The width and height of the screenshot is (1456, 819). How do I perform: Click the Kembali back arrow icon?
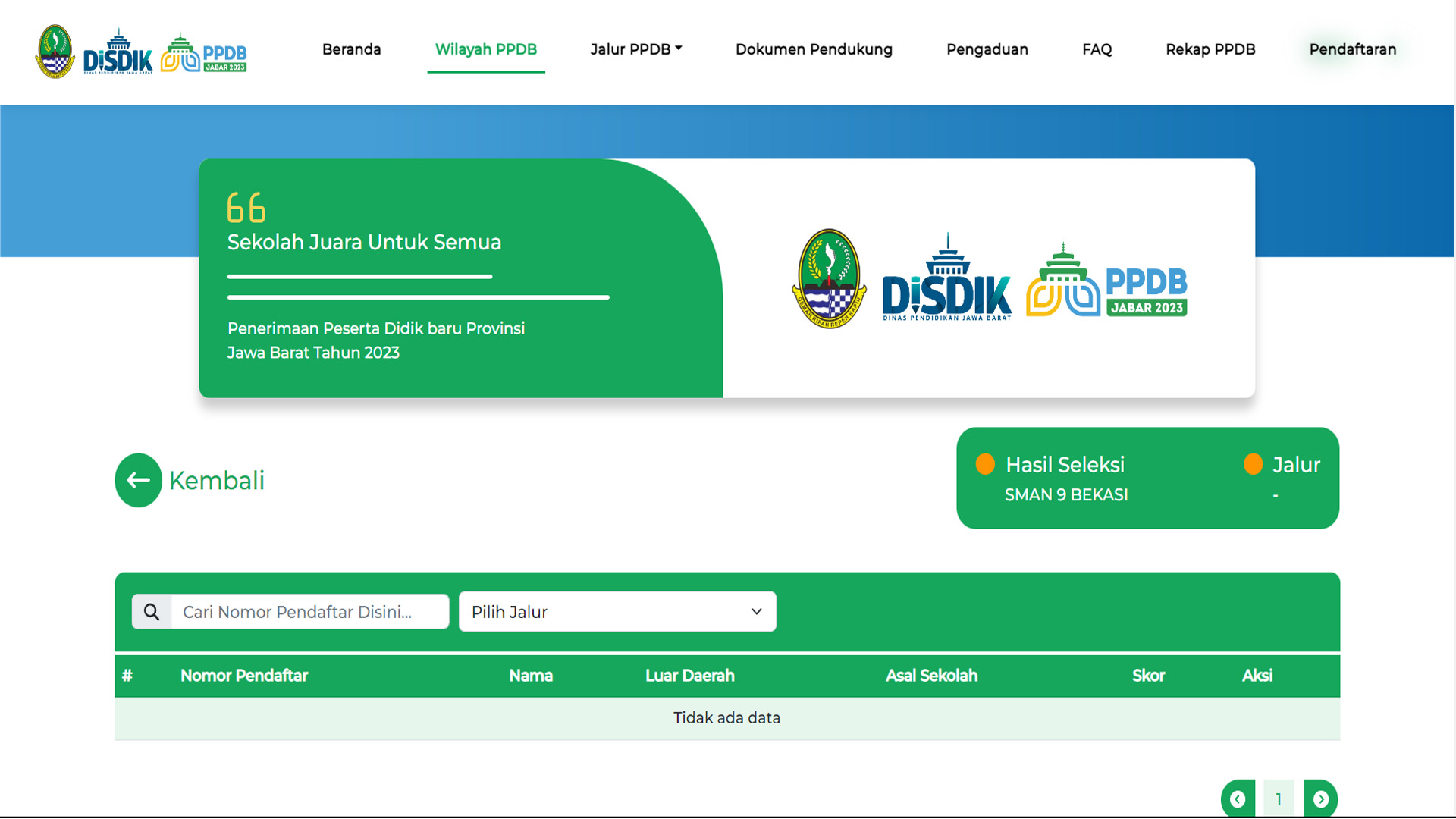(x=138, y=480)
